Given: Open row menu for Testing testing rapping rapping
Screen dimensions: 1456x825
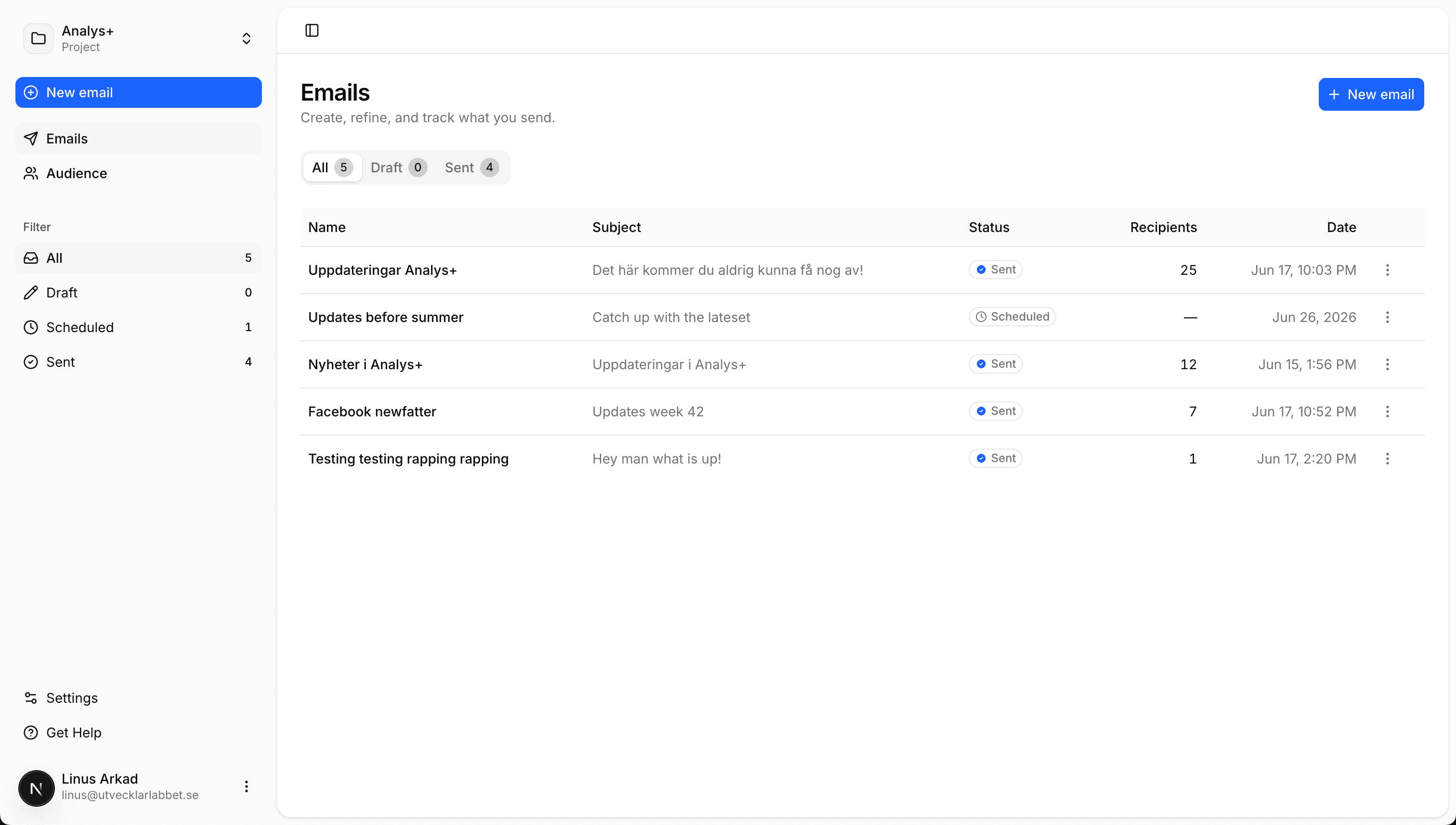Looking at the screenshot, I should [1387, 458].
